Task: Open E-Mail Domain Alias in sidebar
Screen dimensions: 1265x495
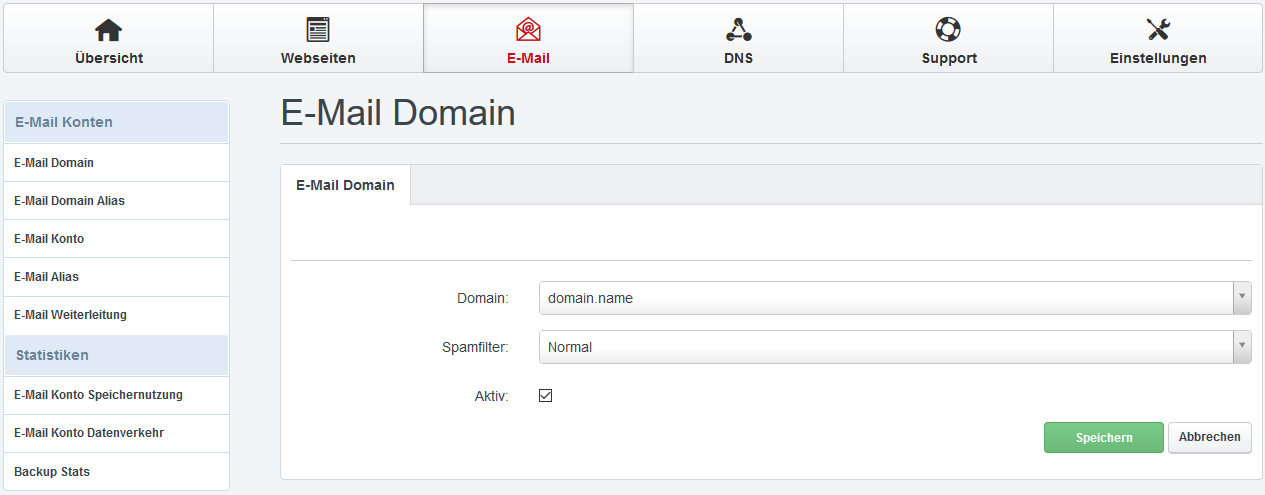Action: coord(69,201)
